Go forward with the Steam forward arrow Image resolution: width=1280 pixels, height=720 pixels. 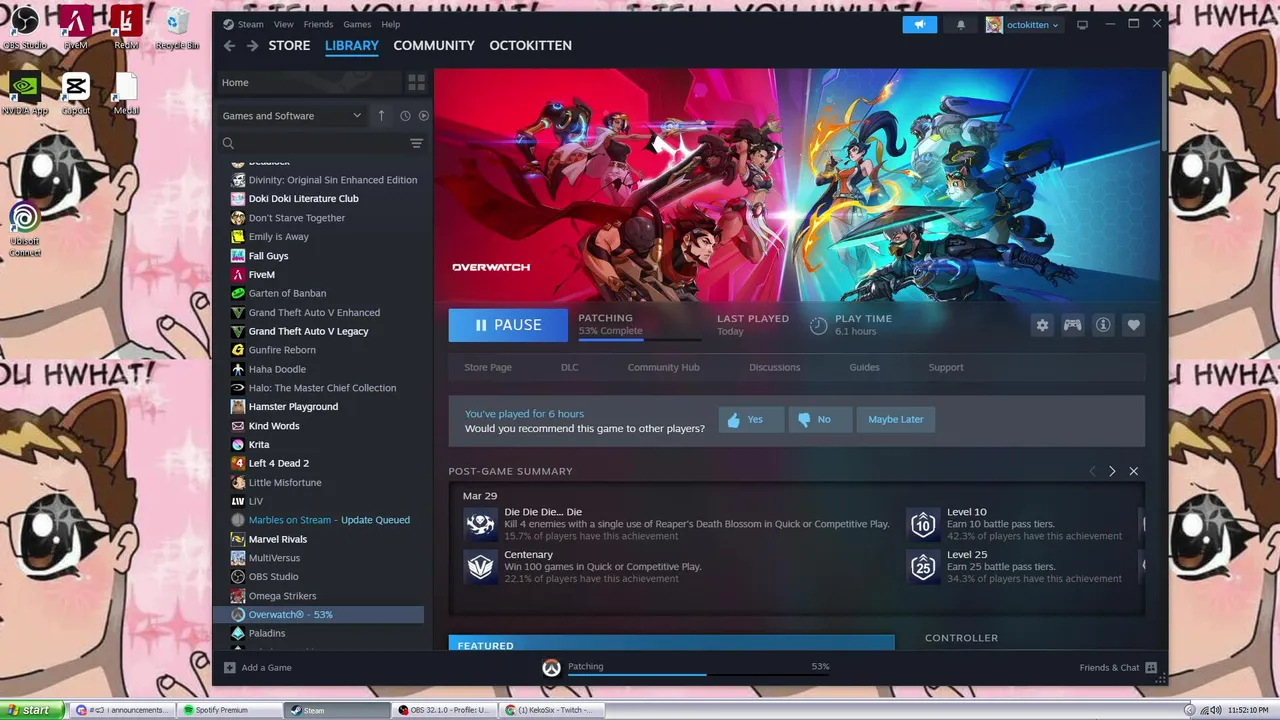coord(252,46)
